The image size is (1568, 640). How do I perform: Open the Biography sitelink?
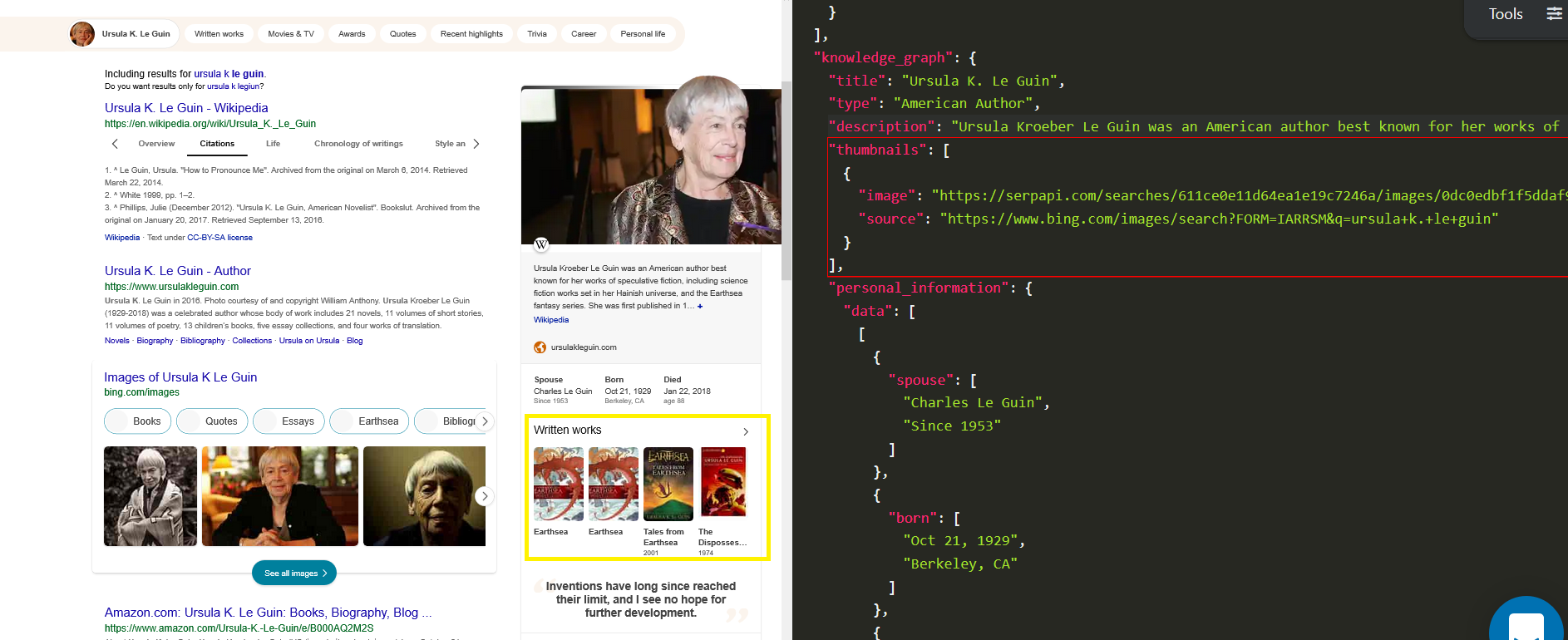click(x=155, y=341)
